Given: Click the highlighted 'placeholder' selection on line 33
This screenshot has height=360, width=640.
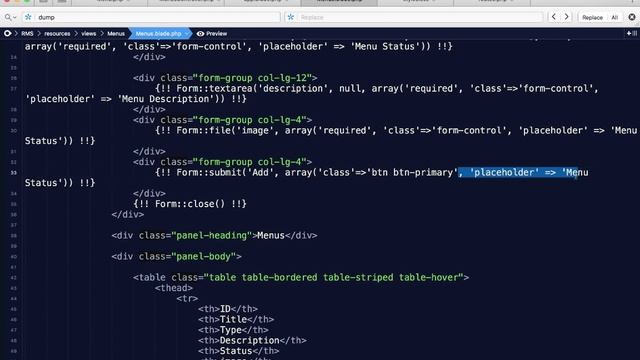Looking at the screenshot, I should tap(518, 172).
